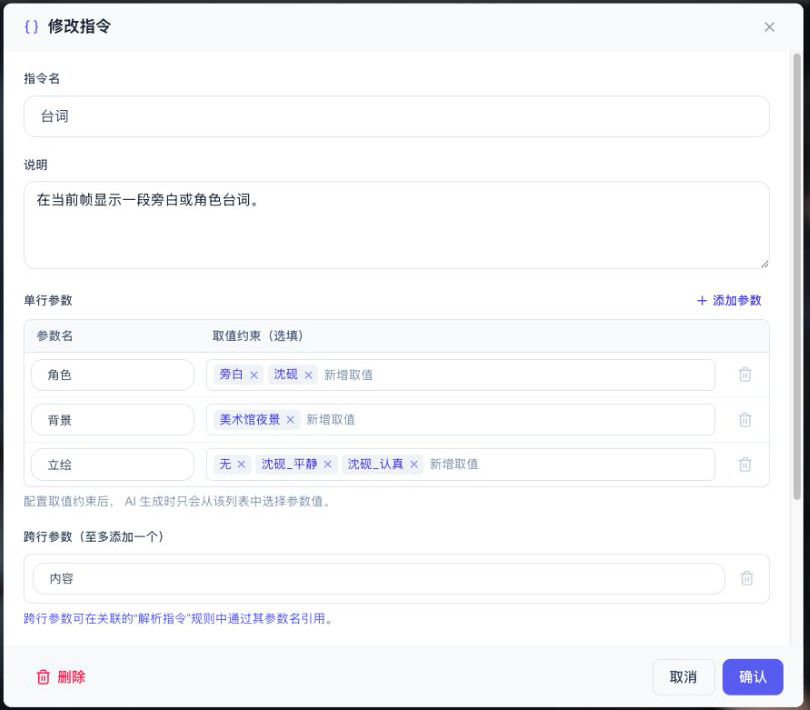
Task: Click the dialog's vertical scrollbar
Action: point(797,276)
